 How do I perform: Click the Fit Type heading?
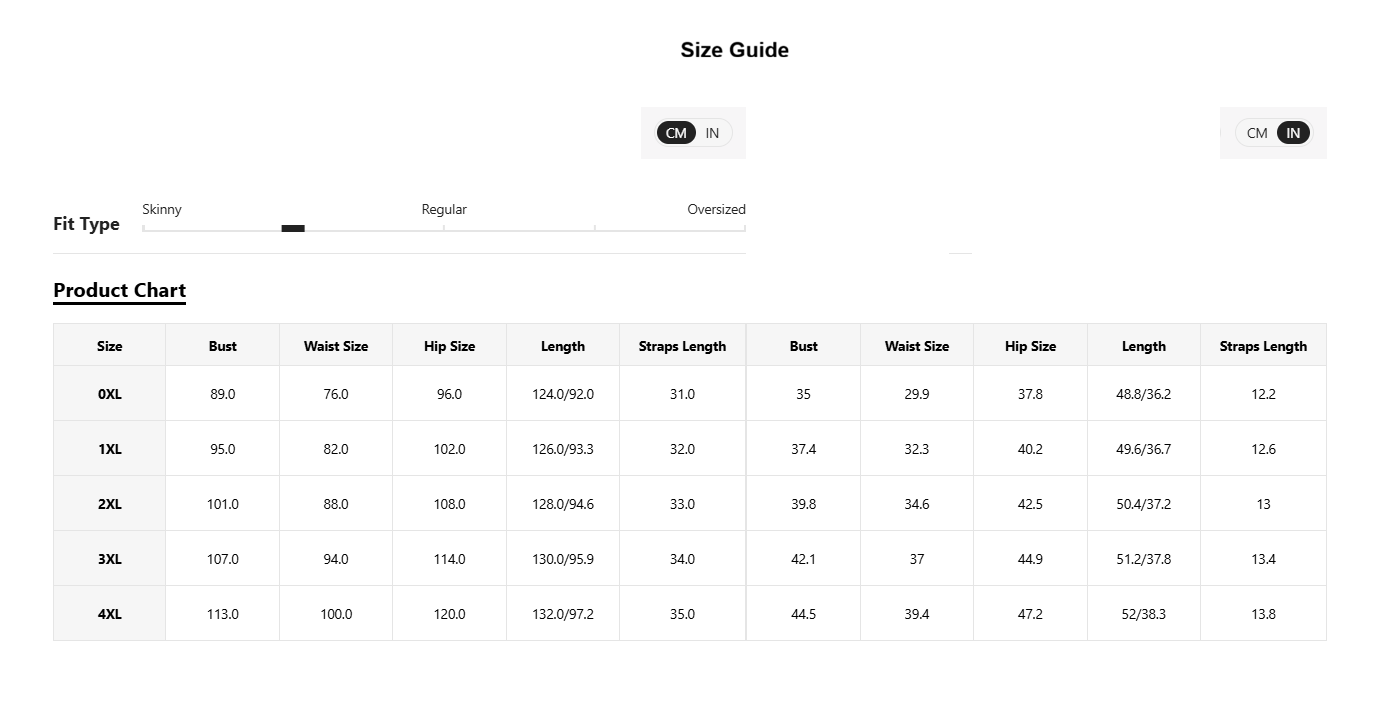click(86, 224)
